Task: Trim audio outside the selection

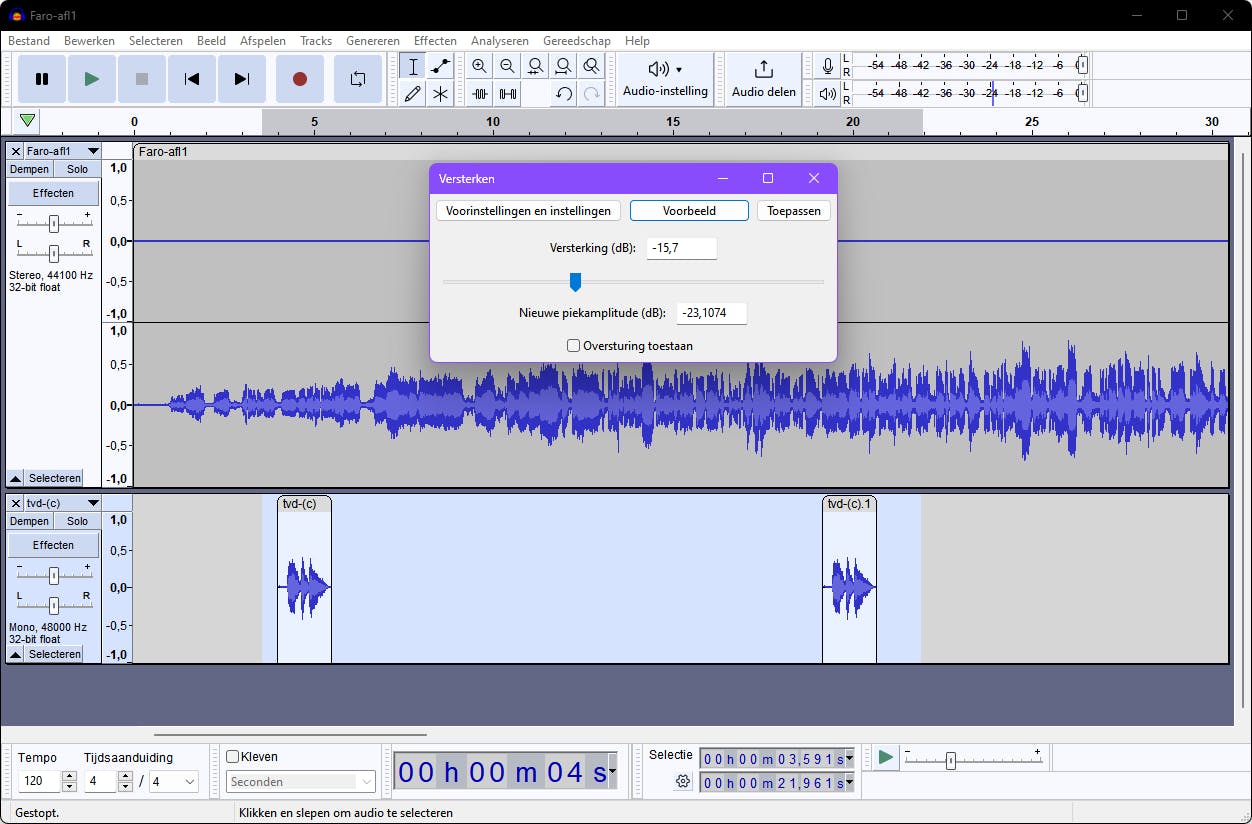Action: (480, 94)
